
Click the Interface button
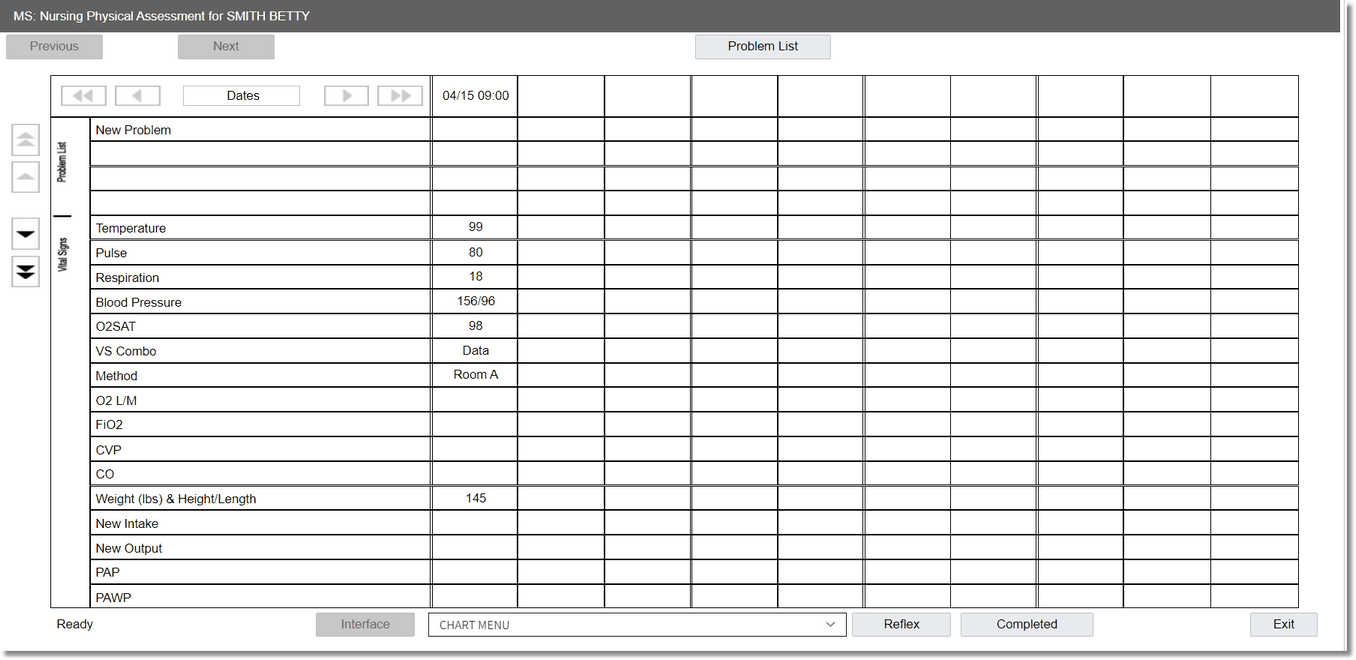(365, 624)
